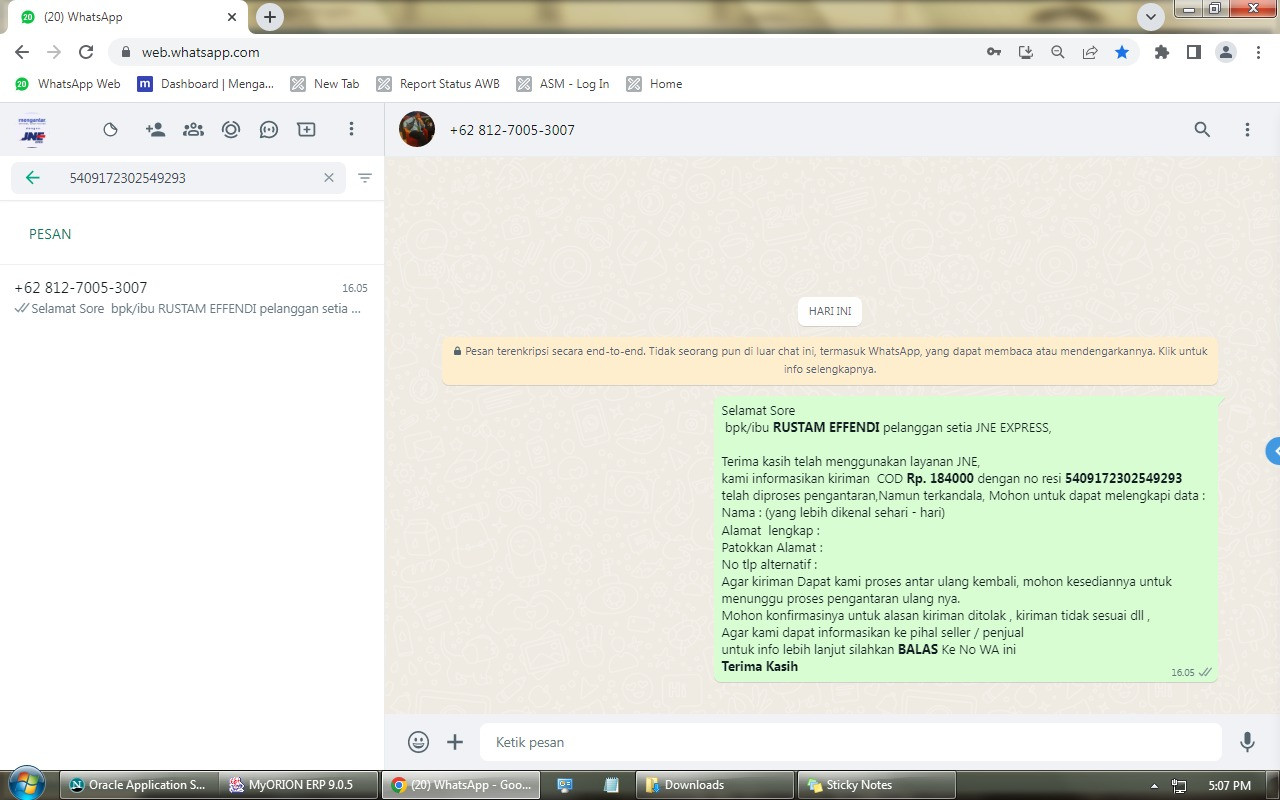This screenshot has height=800, width=1280.
Task: Switch to Downloads taskbar item
Action: click(x=714, y=785)
